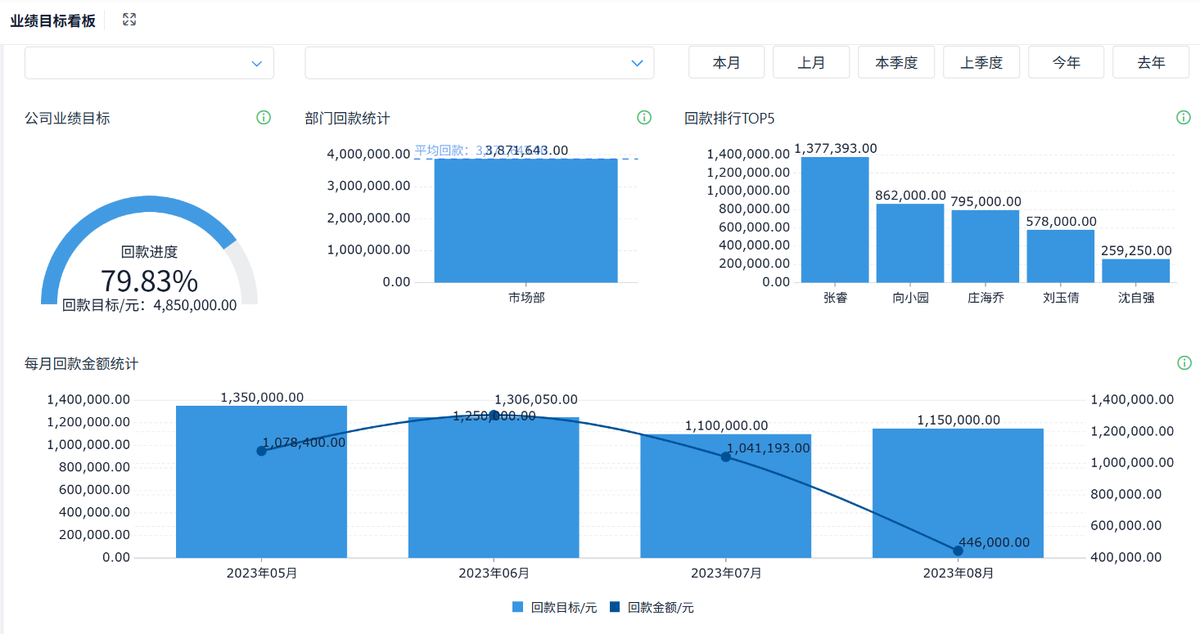The height and width of the screenshot is (634, 1200).
Task: Open info icon for 部门回款统计
Action: pos(645,118)
